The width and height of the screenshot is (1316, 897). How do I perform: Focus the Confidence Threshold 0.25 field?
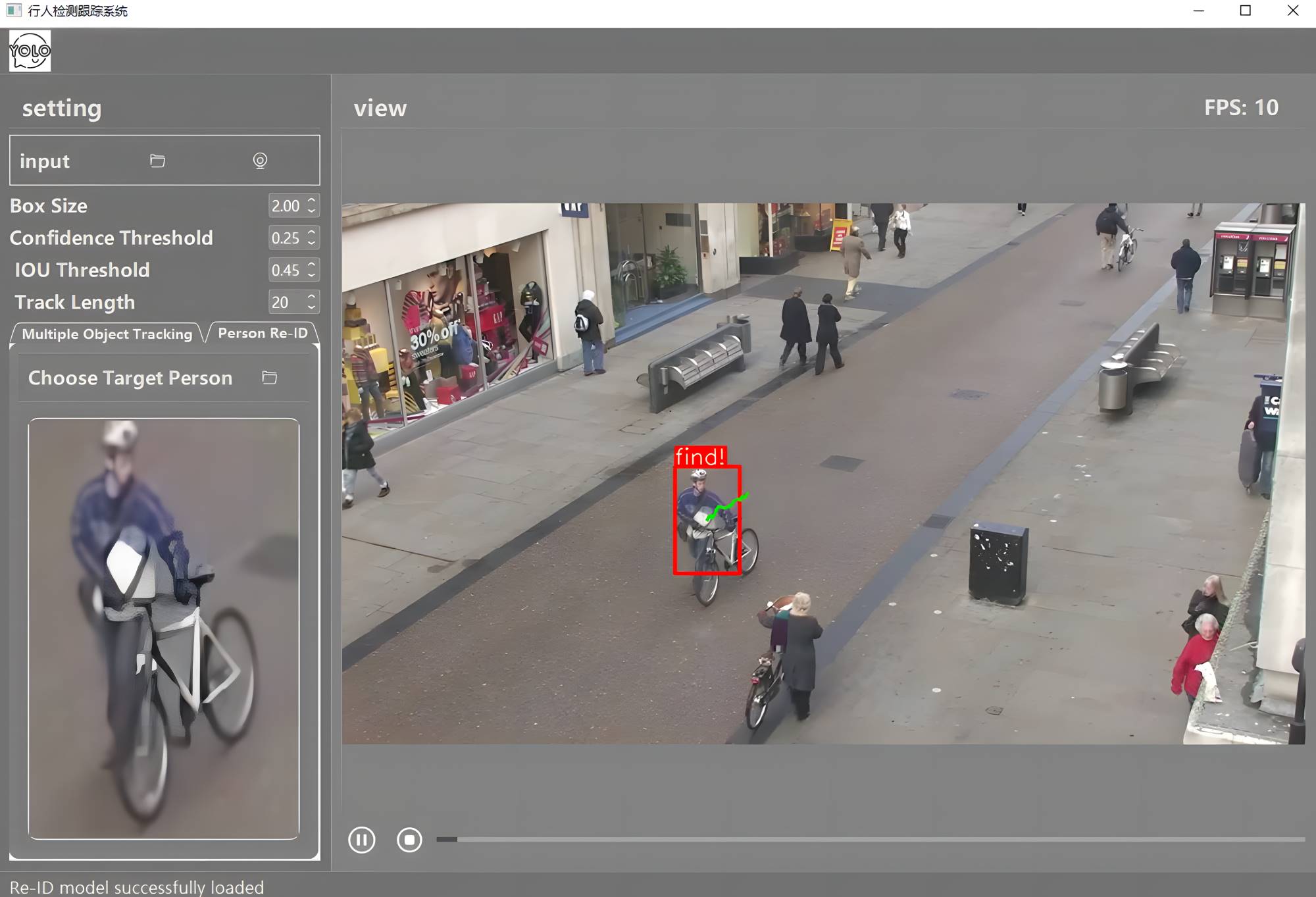(x=286, y=238)
